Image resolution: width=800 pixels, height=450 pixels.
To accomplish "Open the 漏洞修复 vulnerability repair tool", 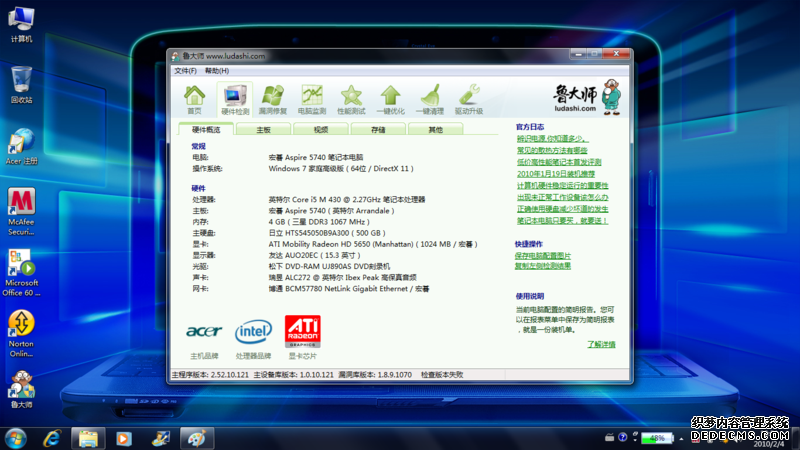I will pos(273,99).
